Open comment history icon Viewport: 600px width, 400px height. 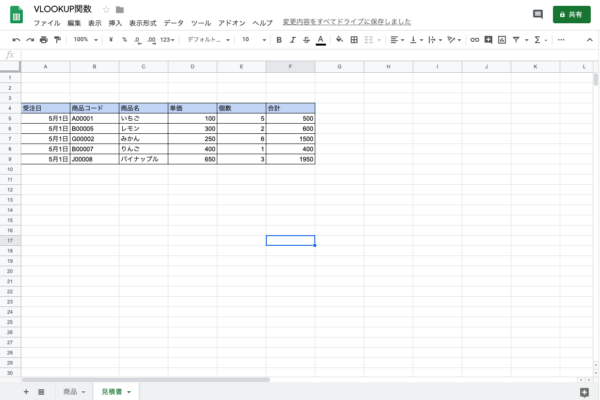pos(538,15)
